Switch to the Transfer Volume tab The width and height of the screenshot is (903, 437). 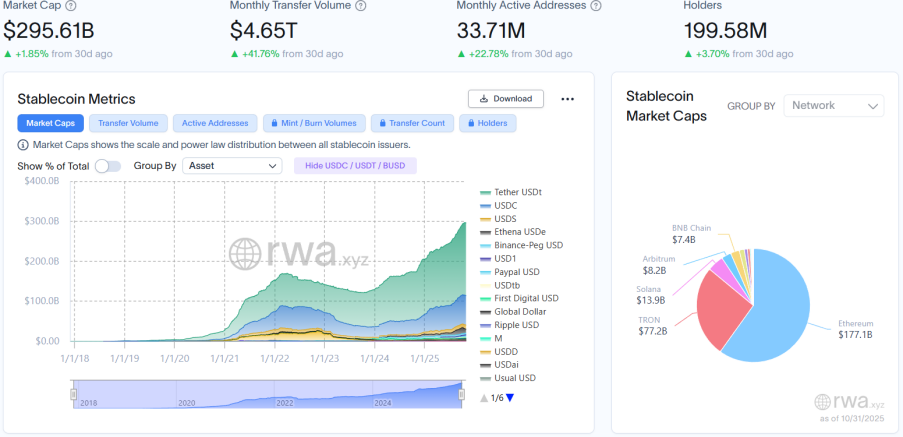(x=129, y=123)
